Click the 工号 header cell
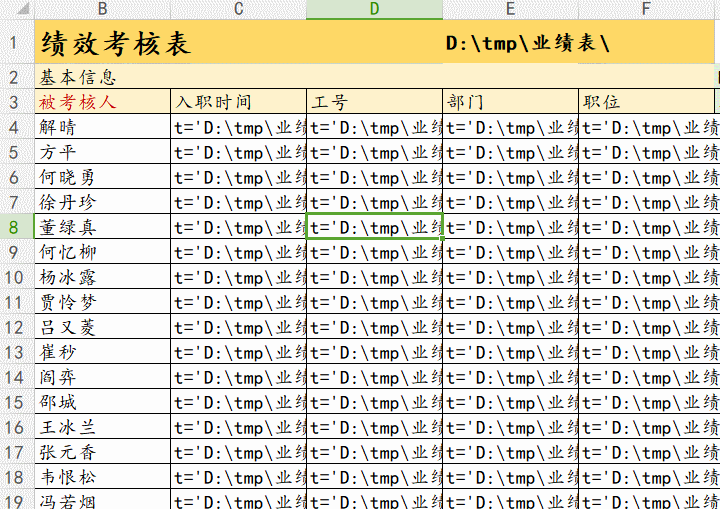The width and height of the screenshot is (720, 509). coord(374,102)
